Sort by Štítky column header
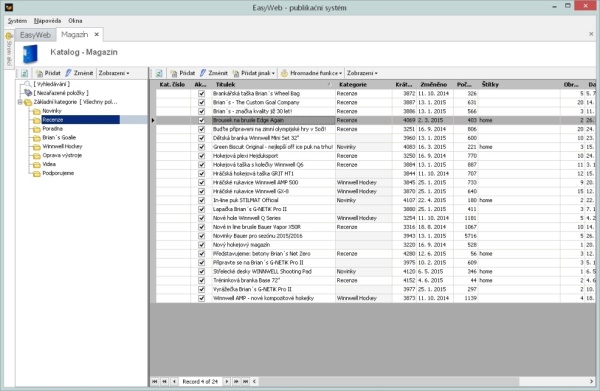The width and height of the screenshot is (600, 391). (519, 84)
